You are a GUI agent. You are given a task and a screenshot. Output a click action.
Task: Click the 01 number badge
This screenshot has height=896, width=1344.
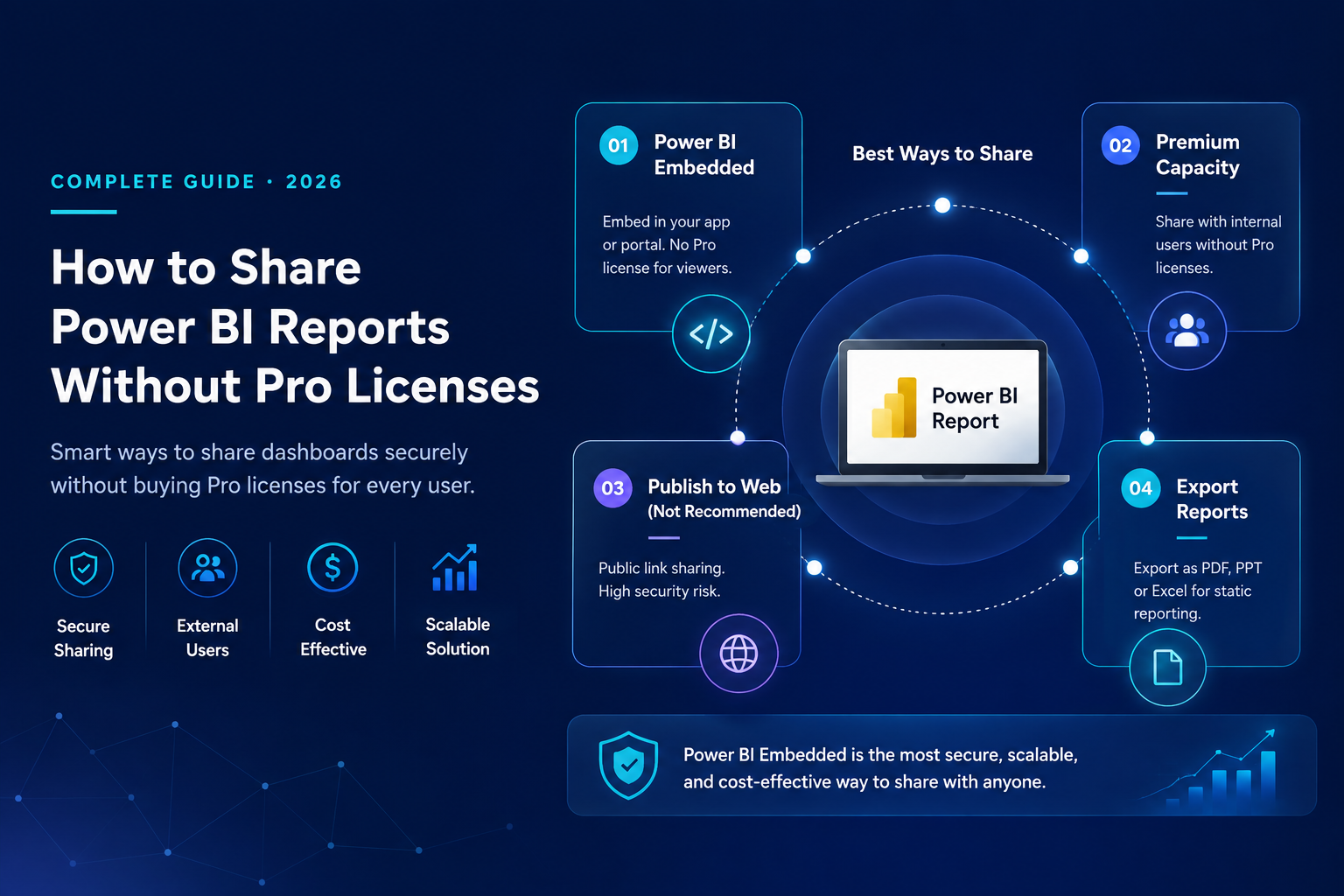(619, 145)
